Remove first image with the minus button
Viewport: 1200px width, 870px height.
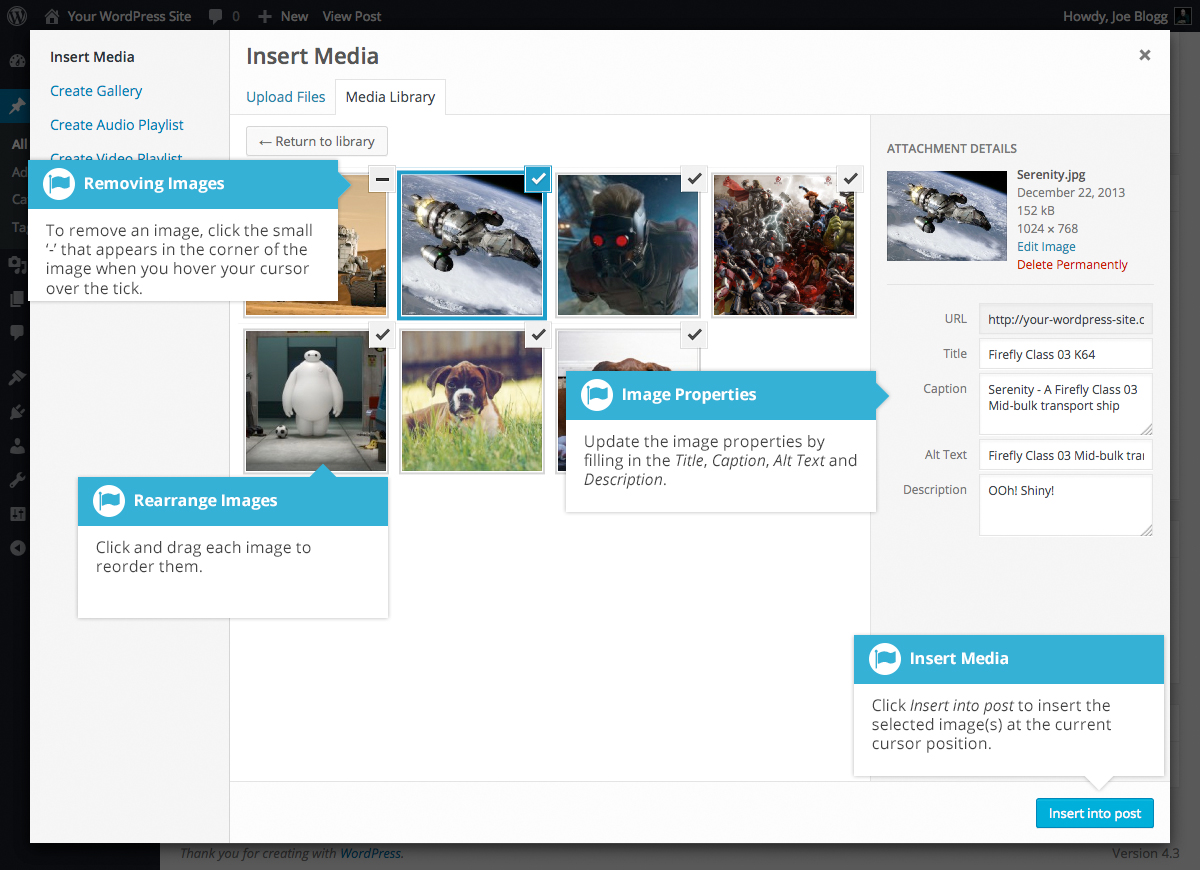coord(382,179)
